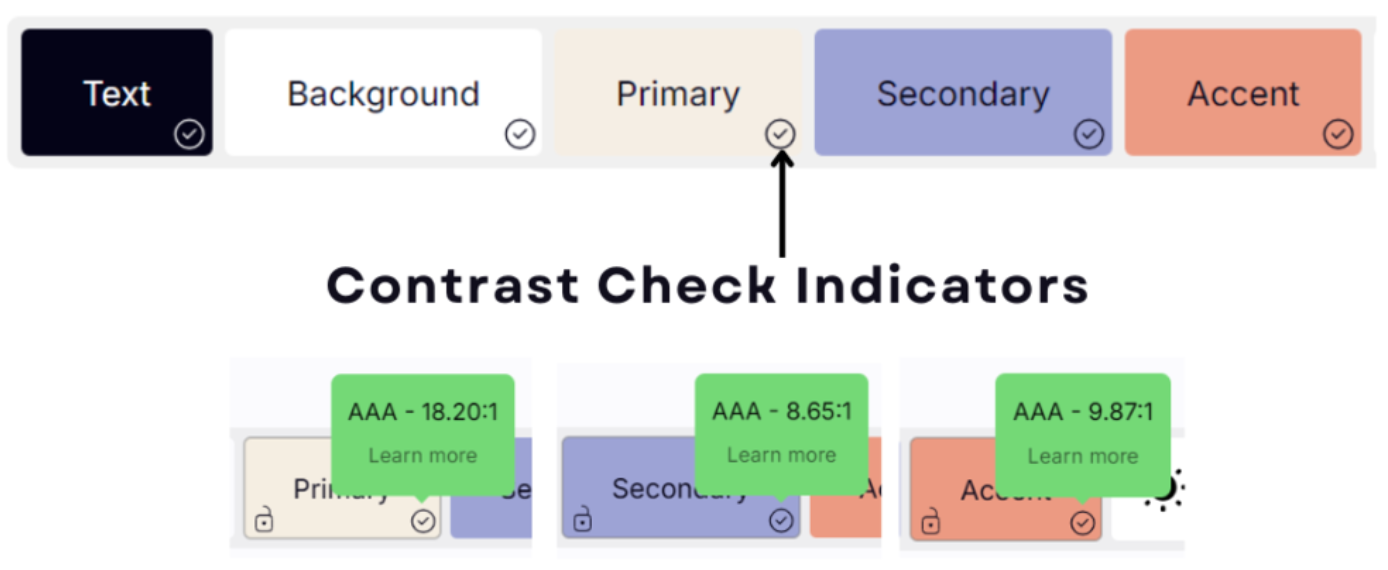Select the top purple Secondary color swatch
Screen dimensions: 1388x570
tap(963, 92)
